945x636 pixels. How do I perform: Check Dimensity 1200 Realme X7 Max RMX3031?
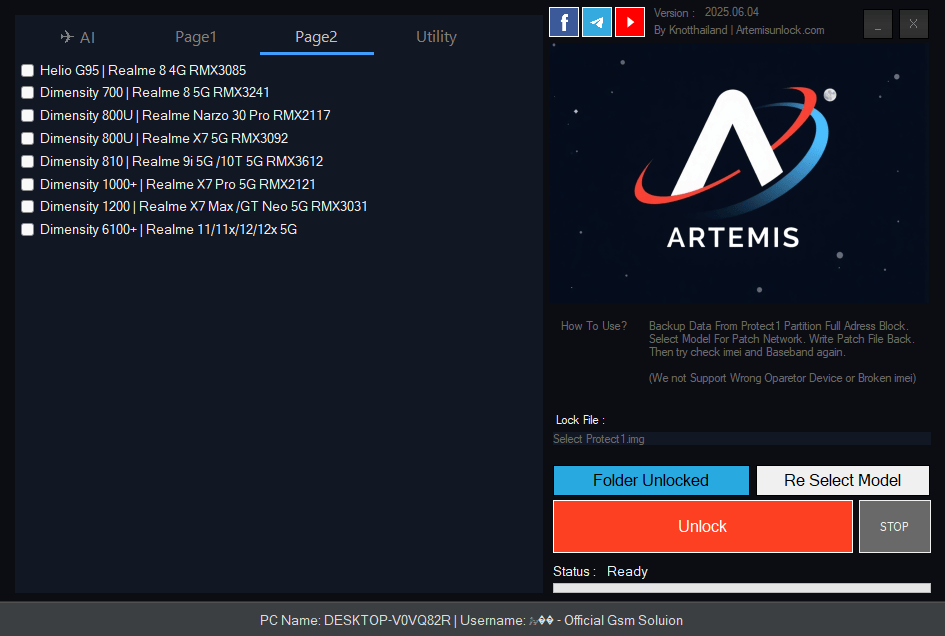click(27, 206)
